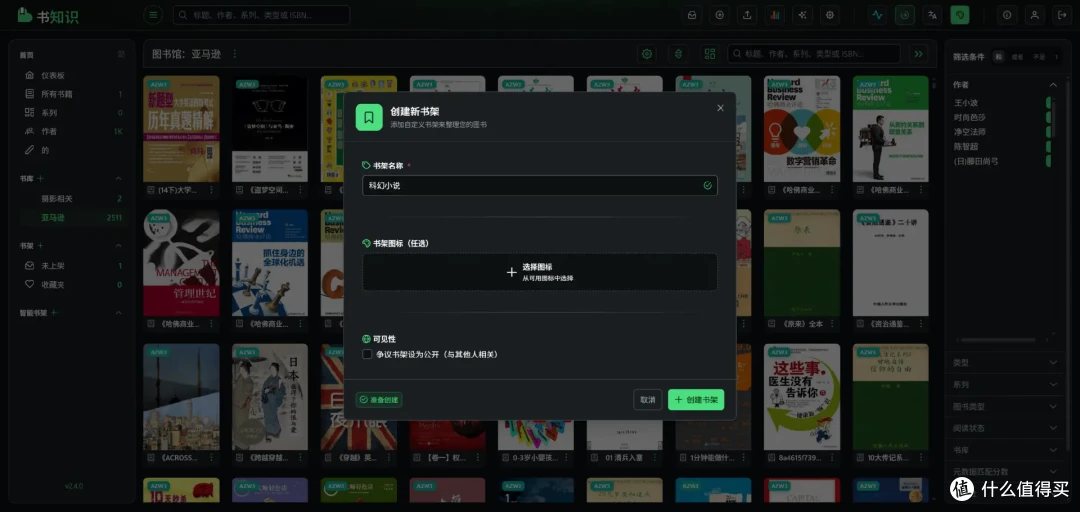
Task: Click the circled download arrow icon in top bar
Action: click(x=904, y=14)
